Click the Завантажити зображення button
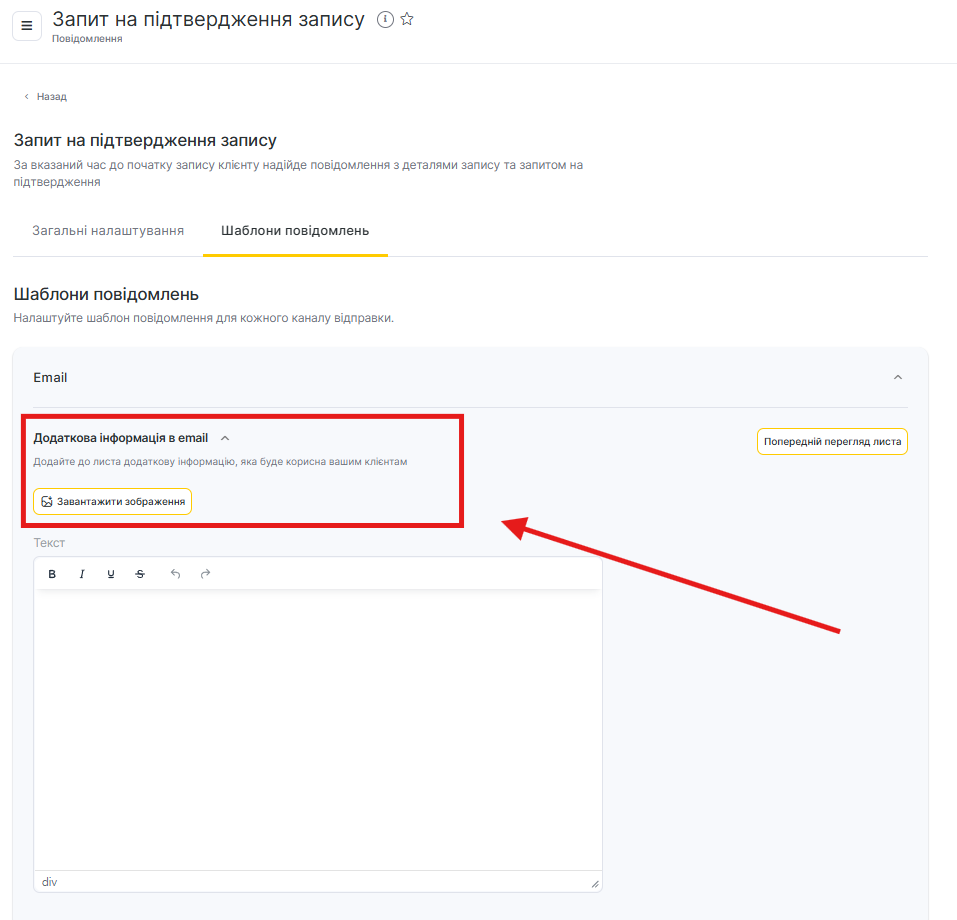 [x=112, y=501]
